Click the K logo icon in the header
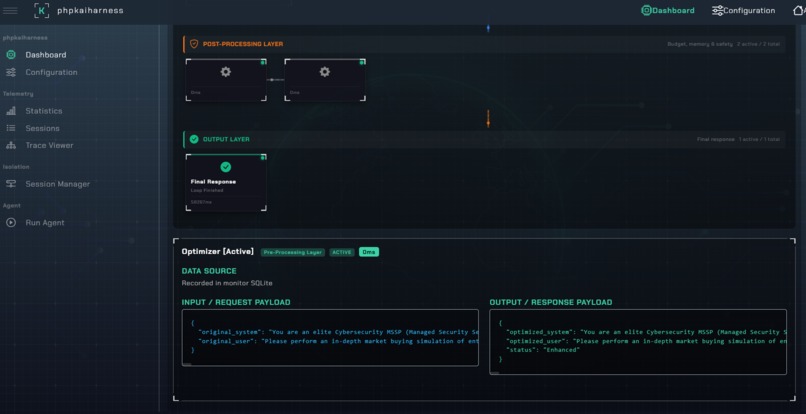This screenshot has width=806, height=414. (42, 10)
